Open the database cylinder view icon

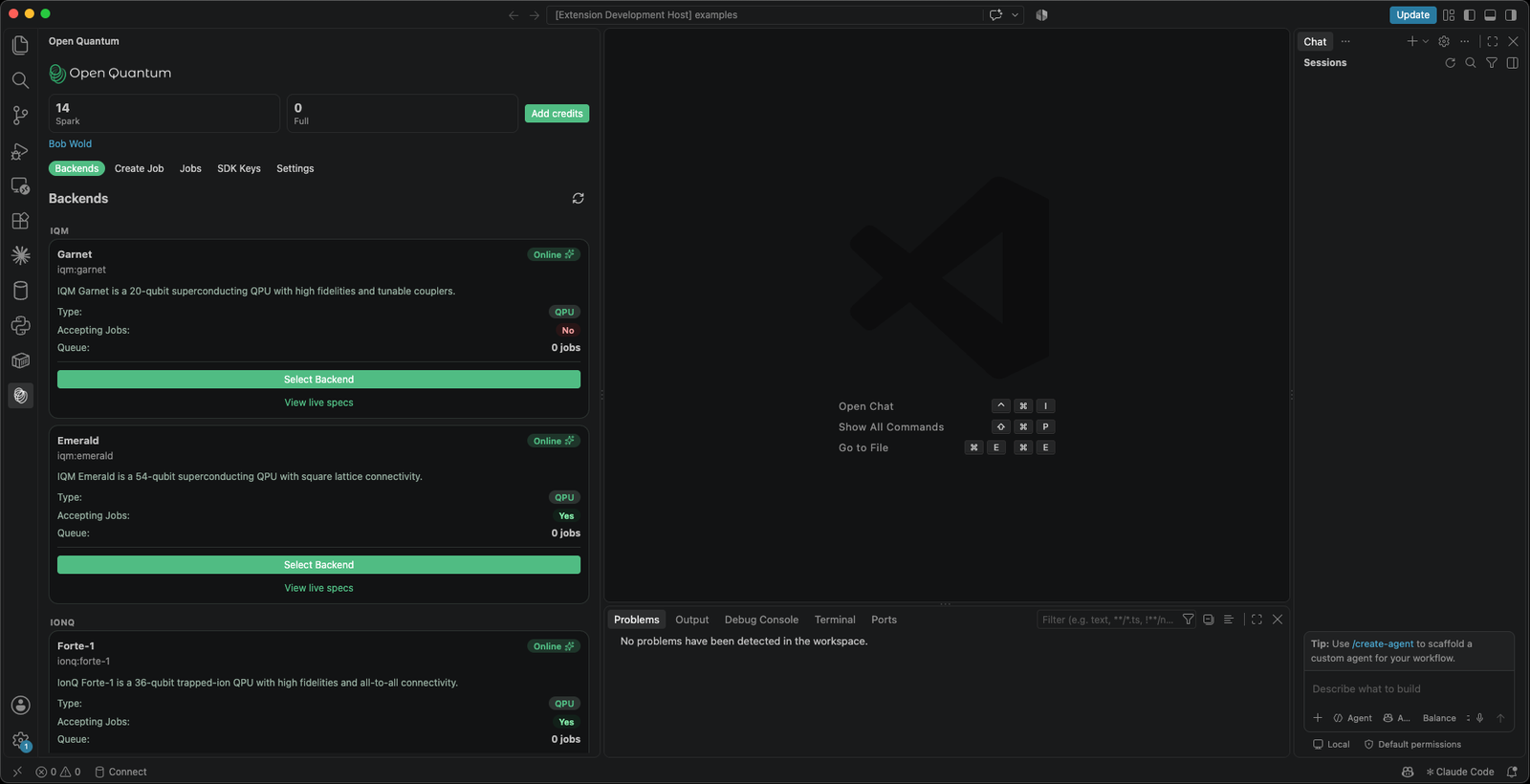click(x=20, y=291)
